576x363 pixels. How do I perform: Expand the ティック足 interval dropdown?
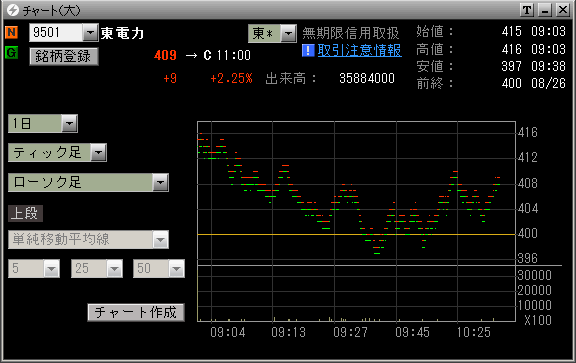98,152
